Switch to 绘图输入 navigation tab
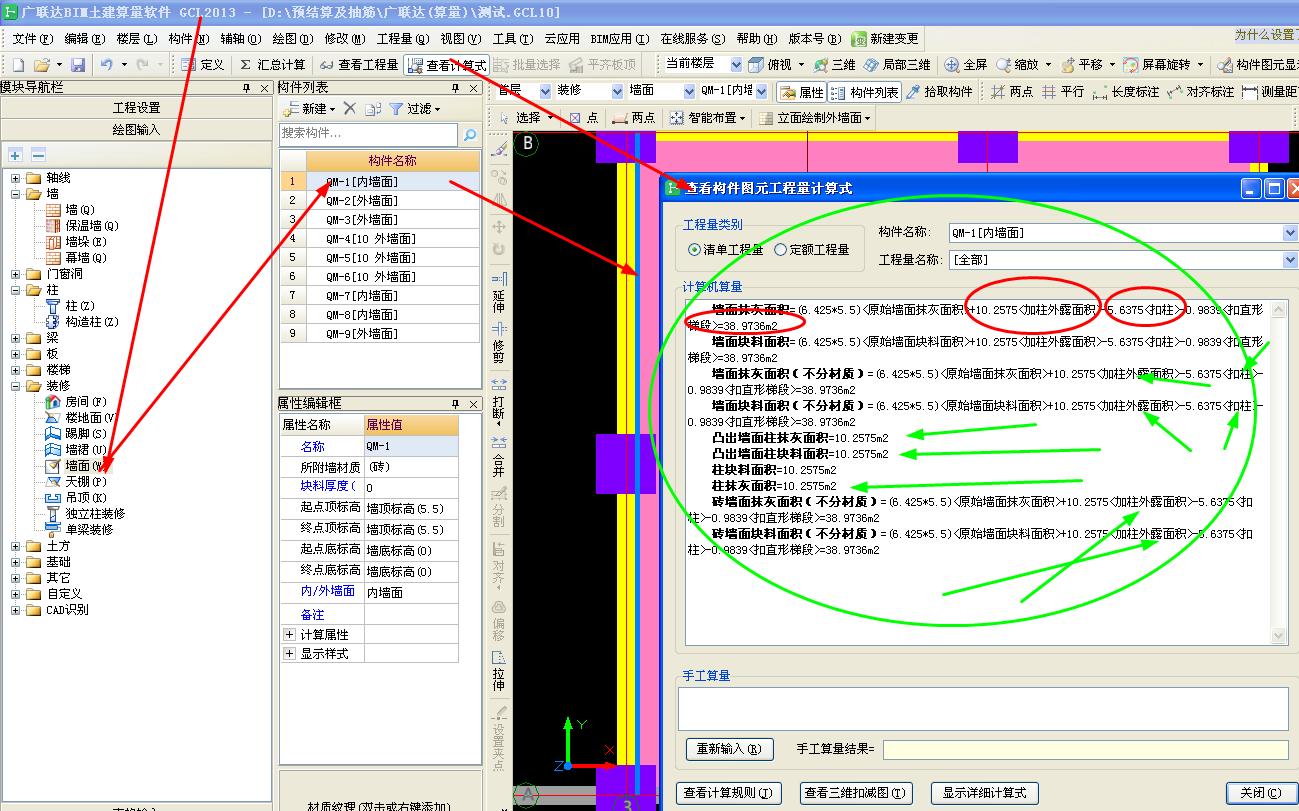 click(x=136, y=129)
